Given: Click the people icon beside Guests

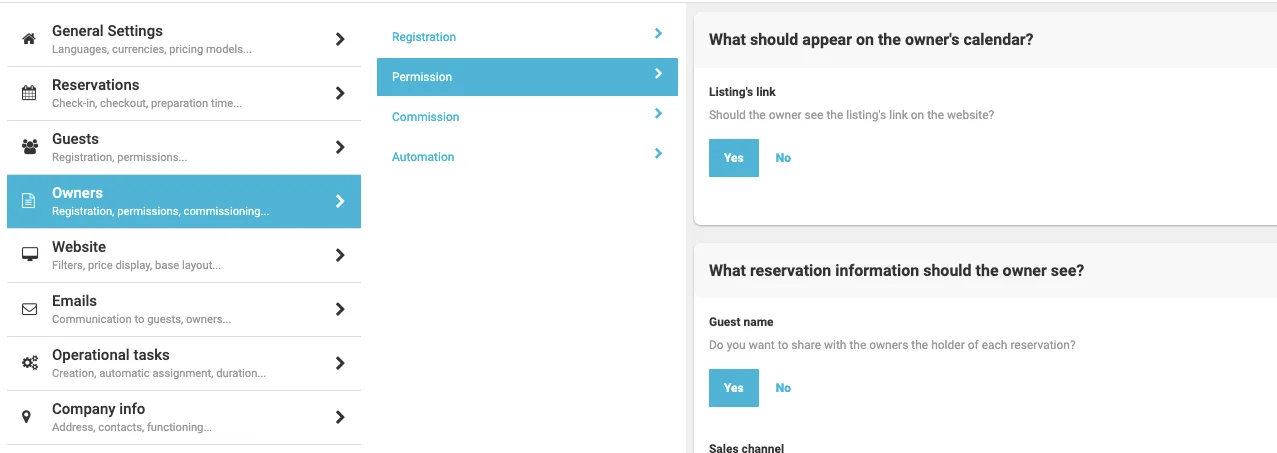Looking at the screenshot, I should (29, 147).
